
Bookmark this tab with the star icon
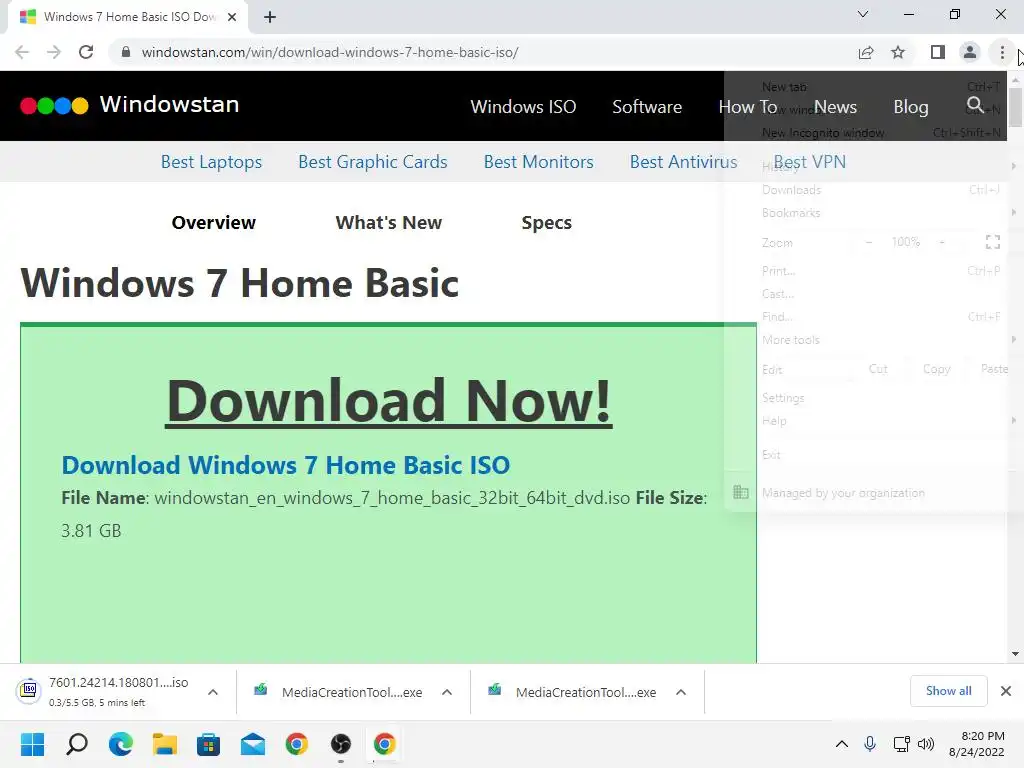[x=898, y=52]
